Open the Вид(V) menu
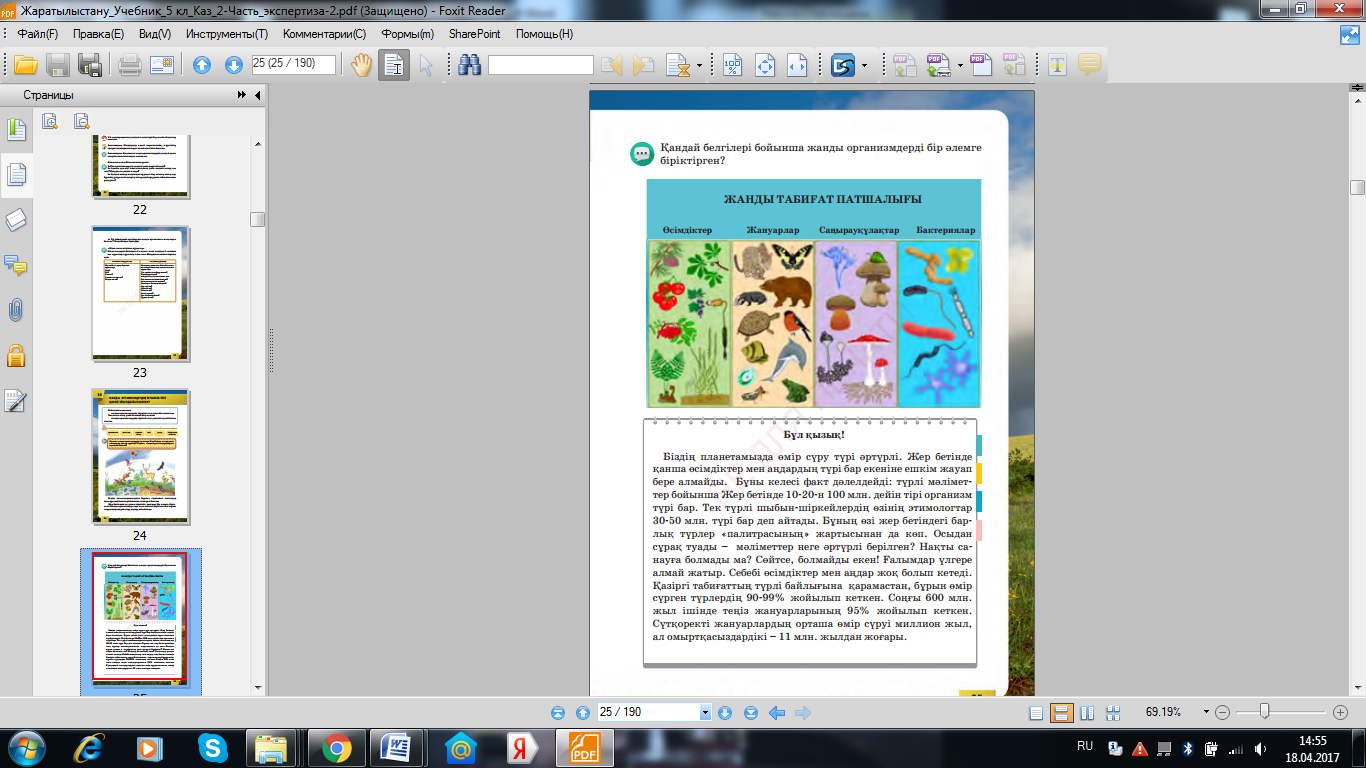 [155, 34]
